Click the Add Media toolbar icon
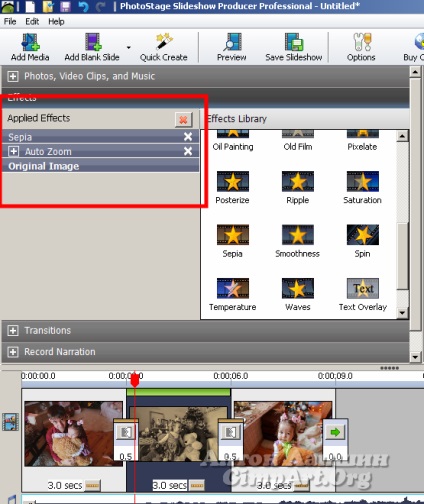The width and height of the screenshot is (424, 504). coord(30,42)
